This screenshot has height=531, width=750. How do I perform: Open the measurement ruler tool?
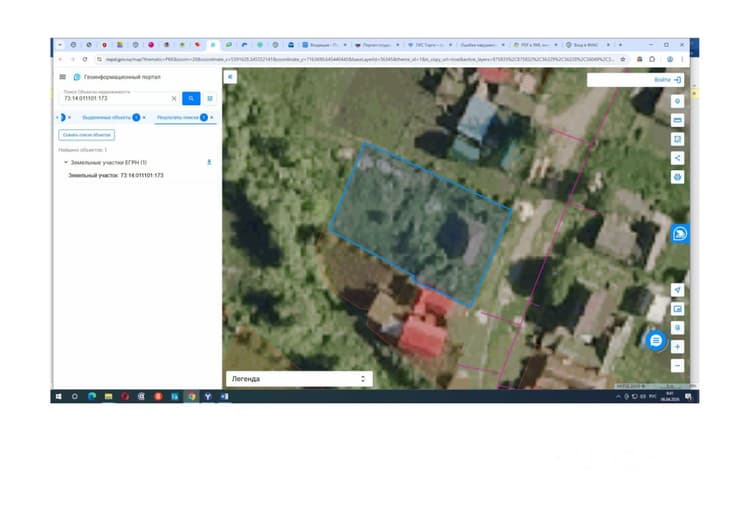[x=677, y=120]
